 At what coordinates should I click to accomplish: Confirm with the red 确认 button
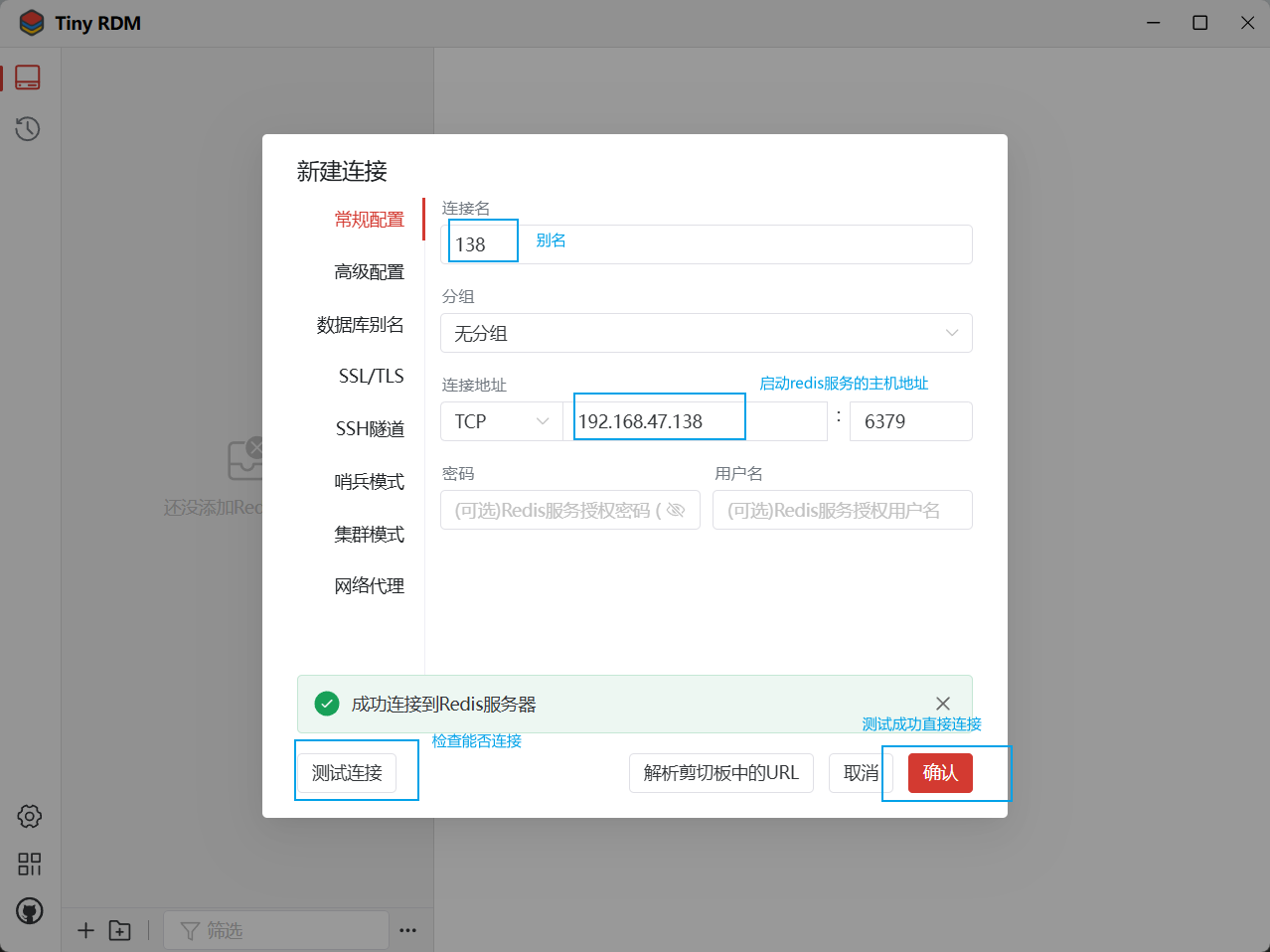point(940,773)
